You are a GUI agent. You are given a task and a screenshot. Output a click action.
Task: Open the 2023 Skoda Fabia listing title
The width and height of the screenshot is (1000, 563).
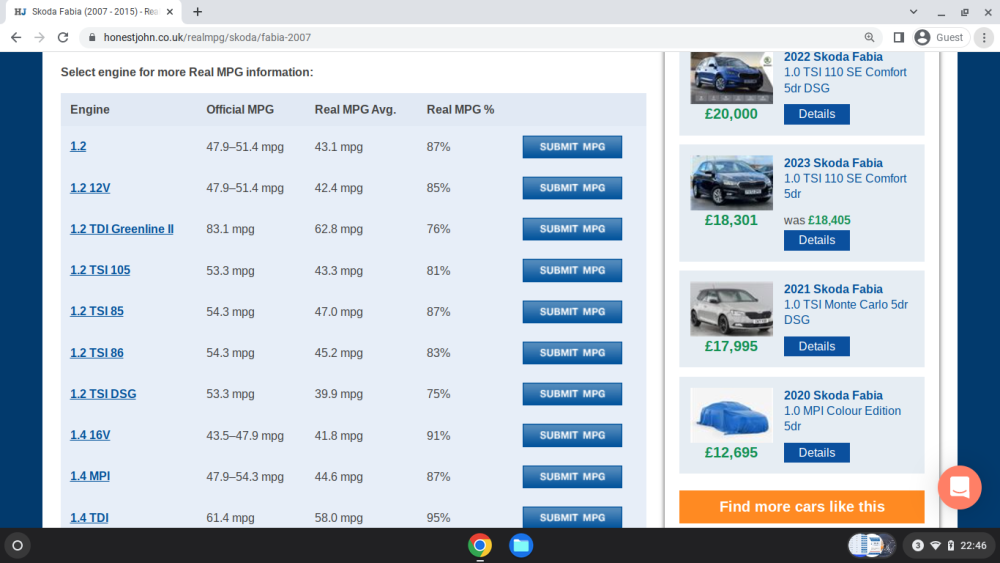click(x=833, y=163)
